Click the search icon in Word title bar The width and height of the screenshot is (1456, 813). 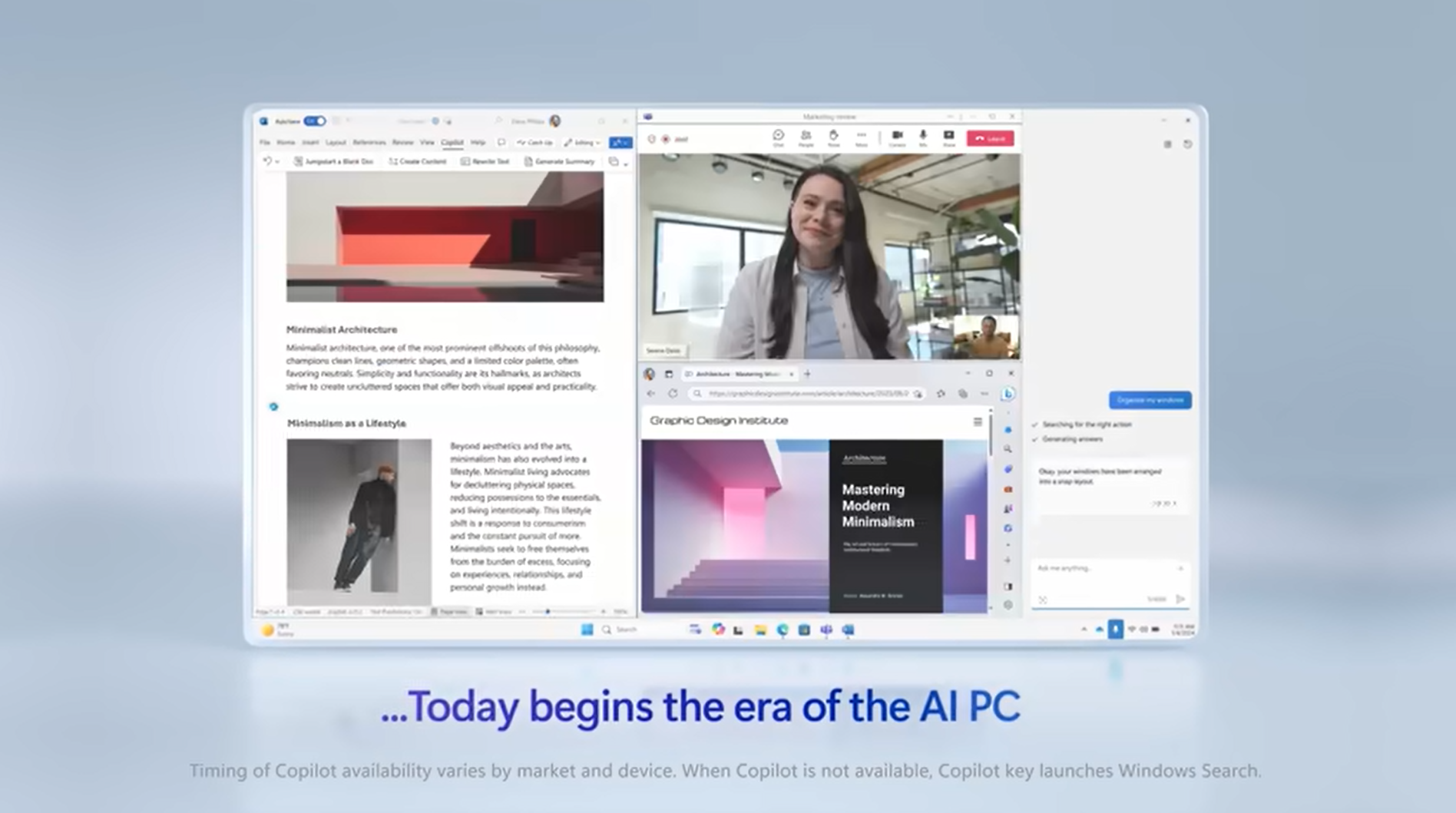[498, 121]
